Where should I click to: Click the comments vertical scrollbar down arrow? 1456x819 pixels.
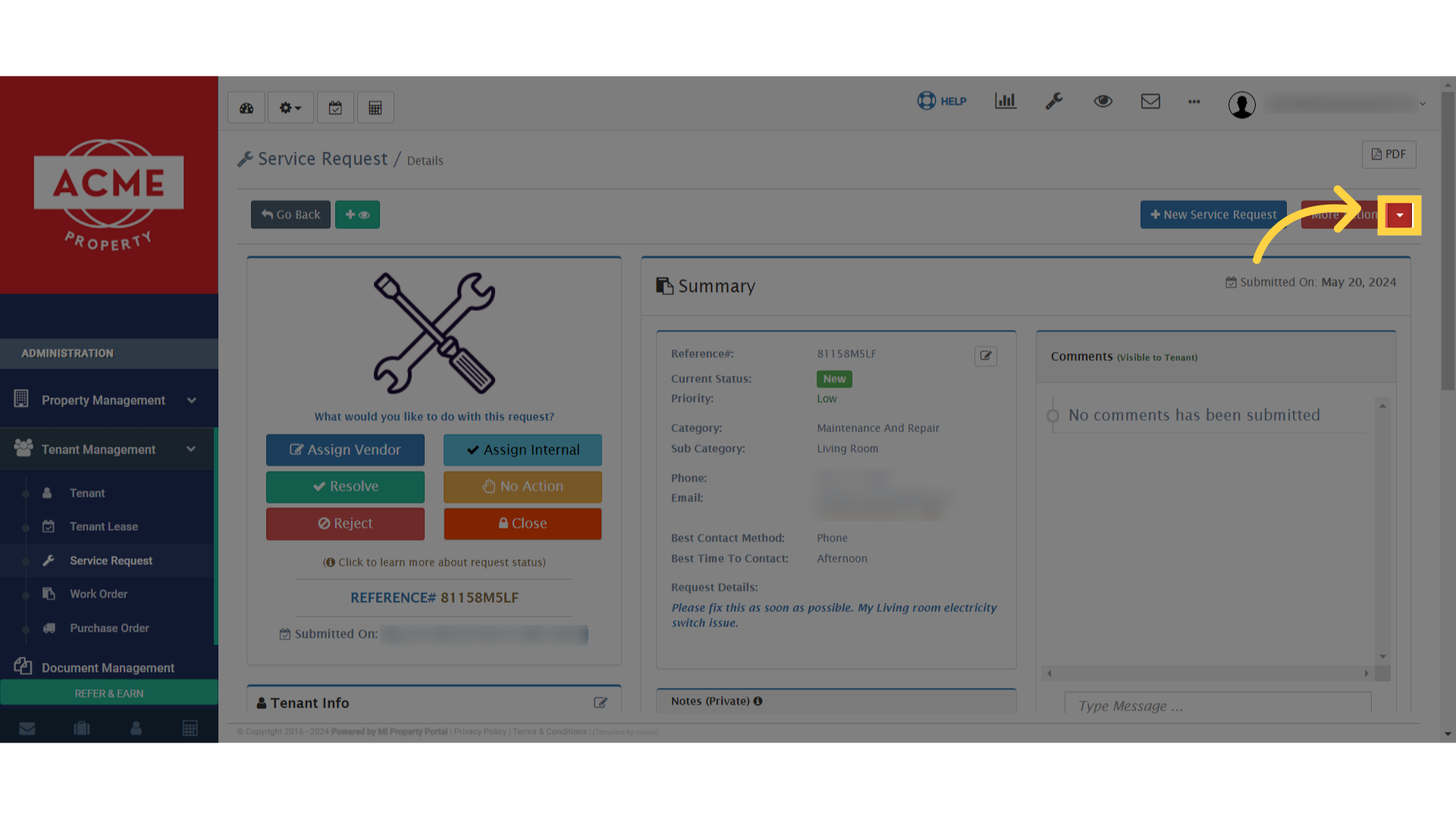click(1382, 657)
